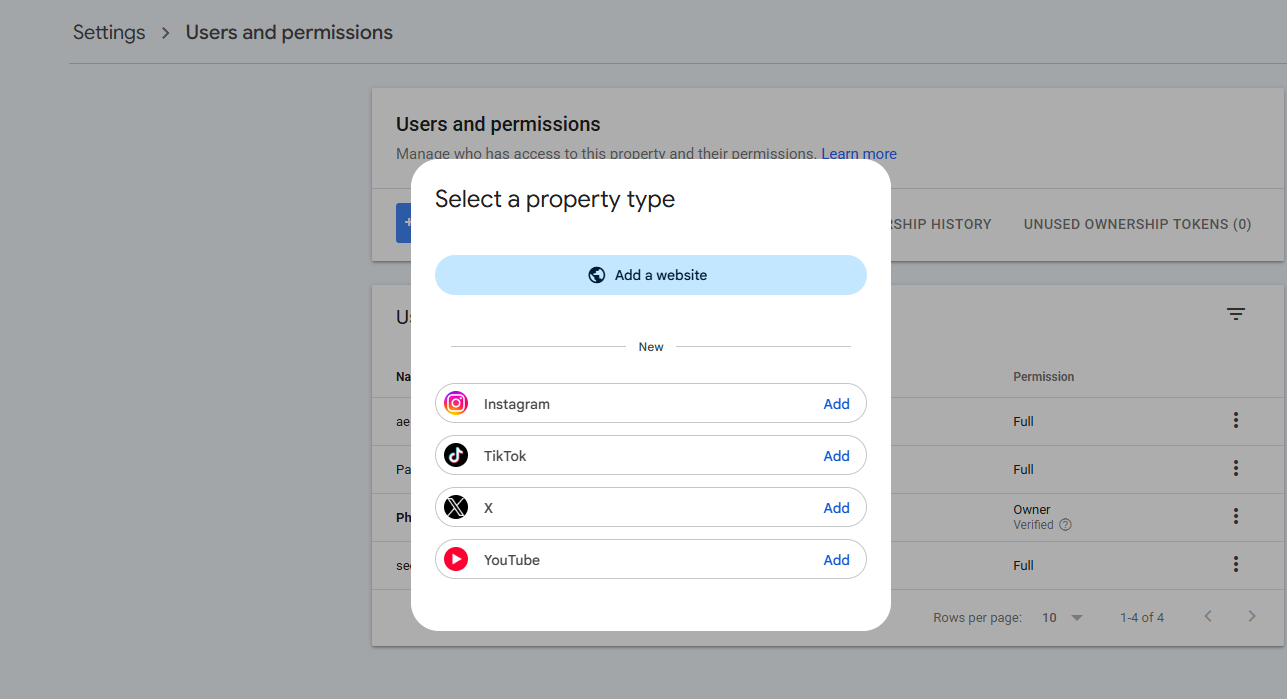The image size is (1287, 699).
Task: Open the Rows per page dropdown
Action: click(1062, 618)
